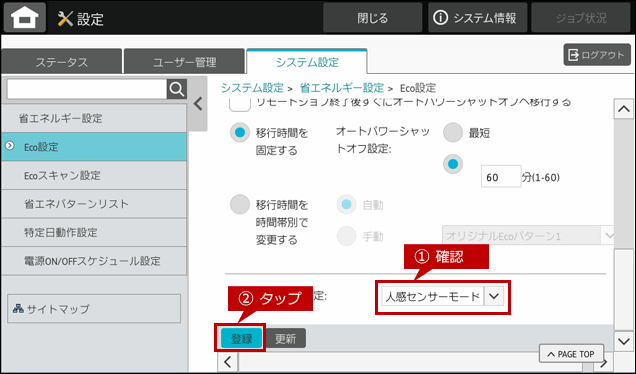Select 手動 radio button
This screenshot has width=636, height=374.
346,236
